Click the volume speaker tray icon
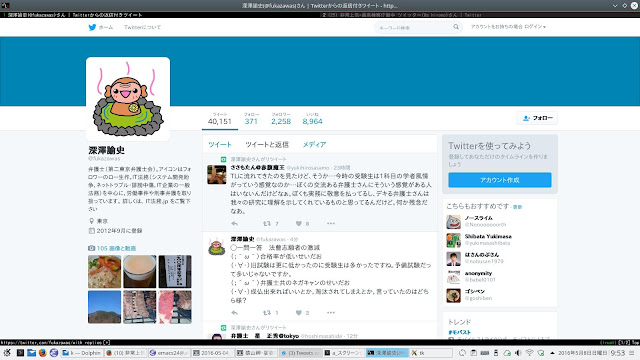This screenshot has width=640, height=360. point(518,353)
